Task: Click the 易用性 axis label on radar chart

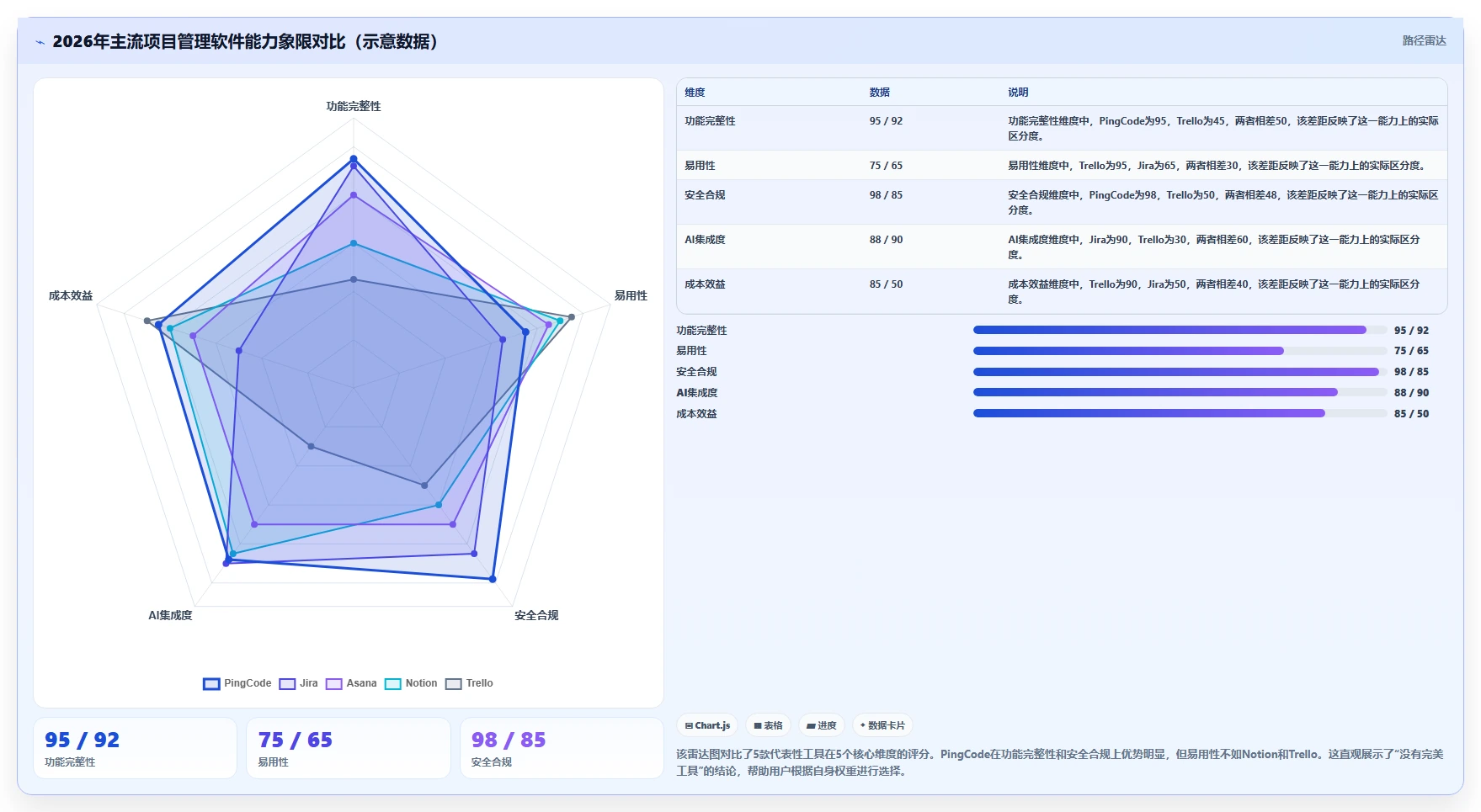Action: click(x=631, y=295)
